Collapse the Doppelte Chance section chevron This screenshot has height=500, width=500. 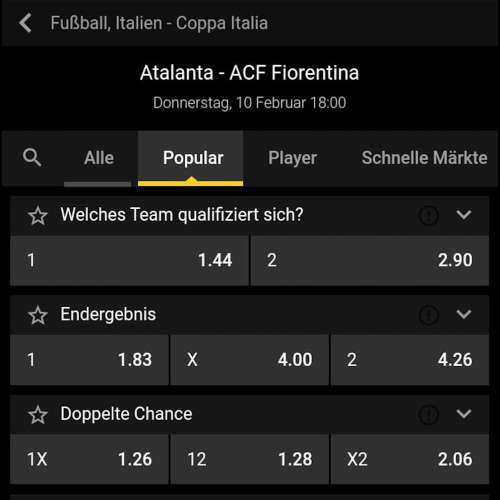click(464, 414)
